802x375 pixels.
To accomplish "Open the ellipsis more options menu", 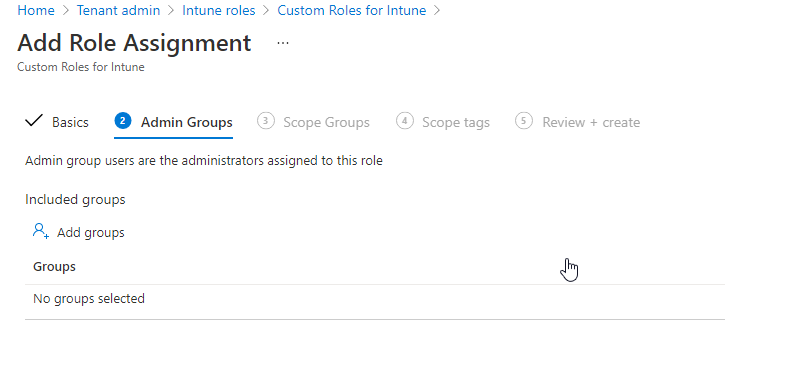I will click(x=283, y=43).
